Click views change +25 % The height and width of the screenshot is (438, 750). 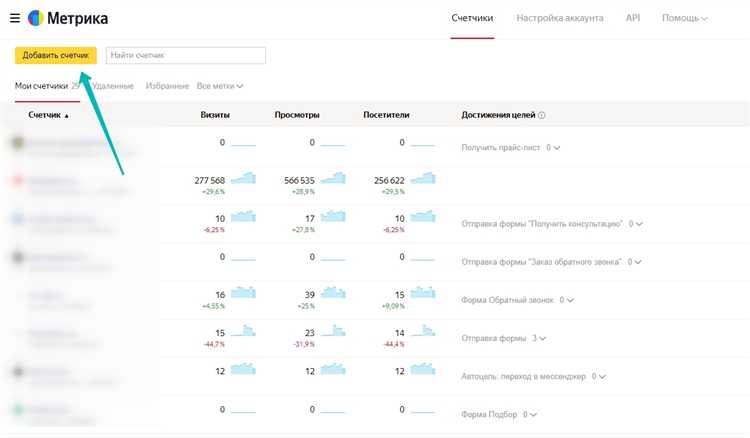[306, 306]
